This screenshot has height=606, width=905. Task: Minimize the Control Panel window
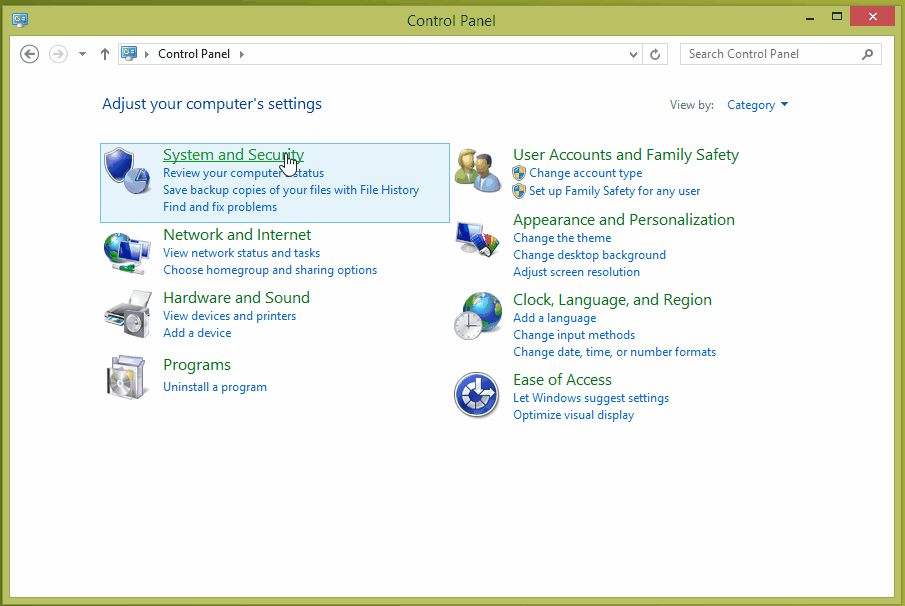coord(810,17)
